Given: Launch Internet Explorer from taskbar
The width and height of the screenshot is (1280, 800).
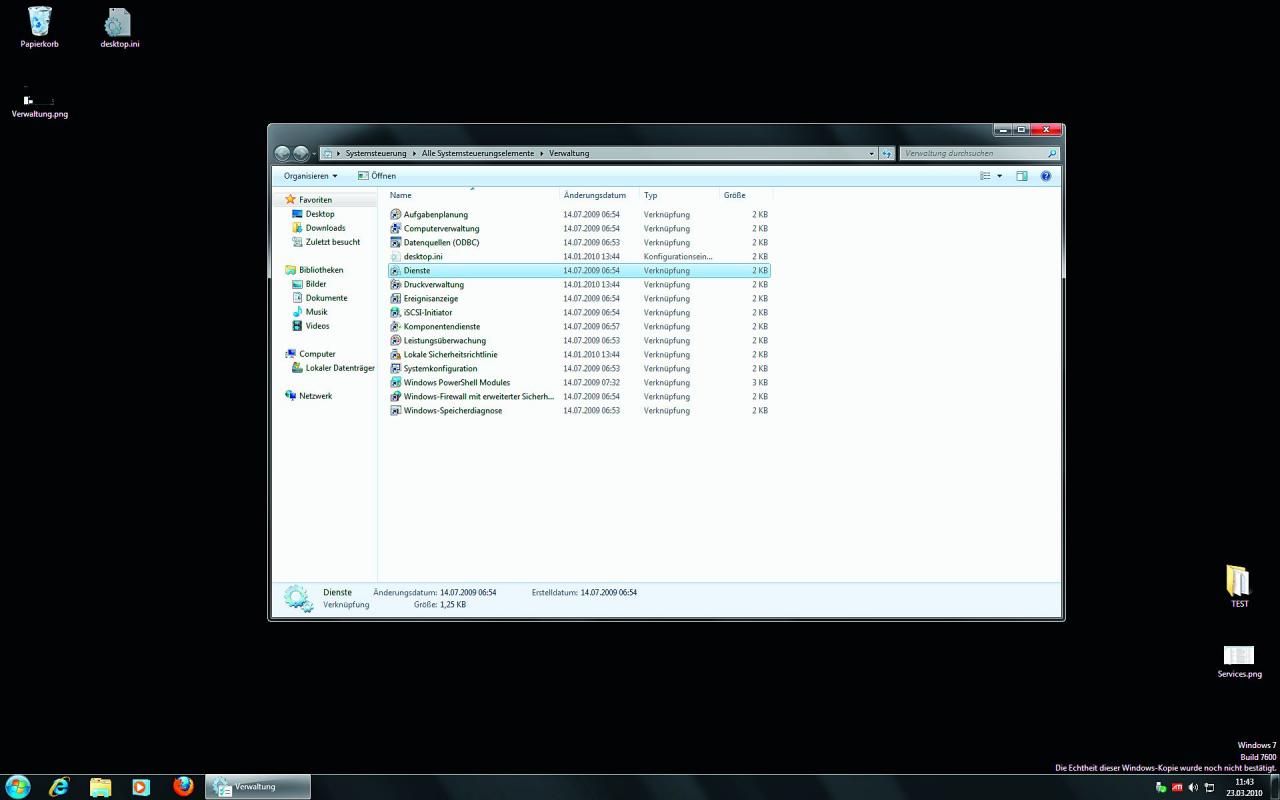Looking at the screenshot, I should point(60,787).
